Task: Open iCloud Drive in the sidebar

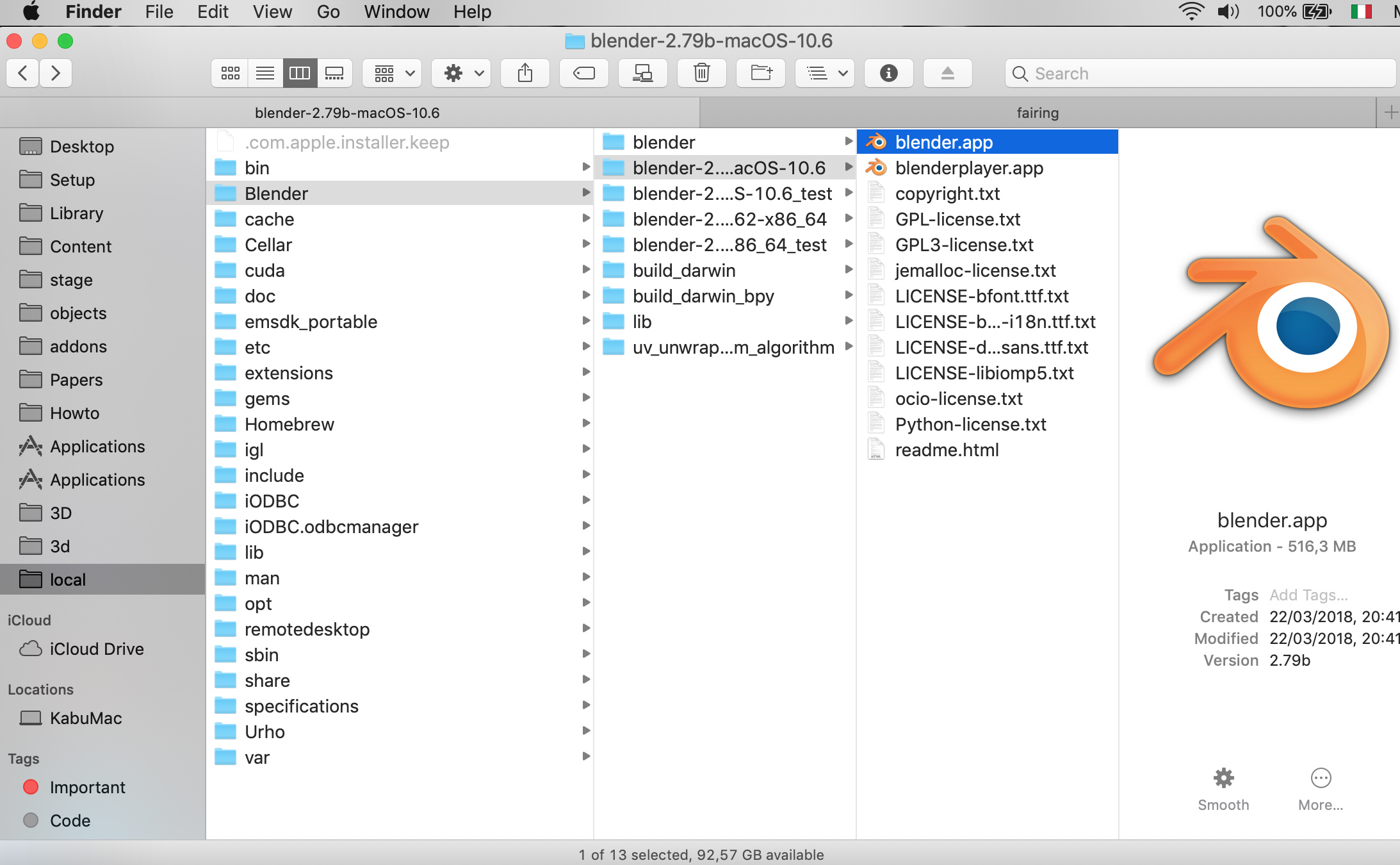Action: [96, 648]
